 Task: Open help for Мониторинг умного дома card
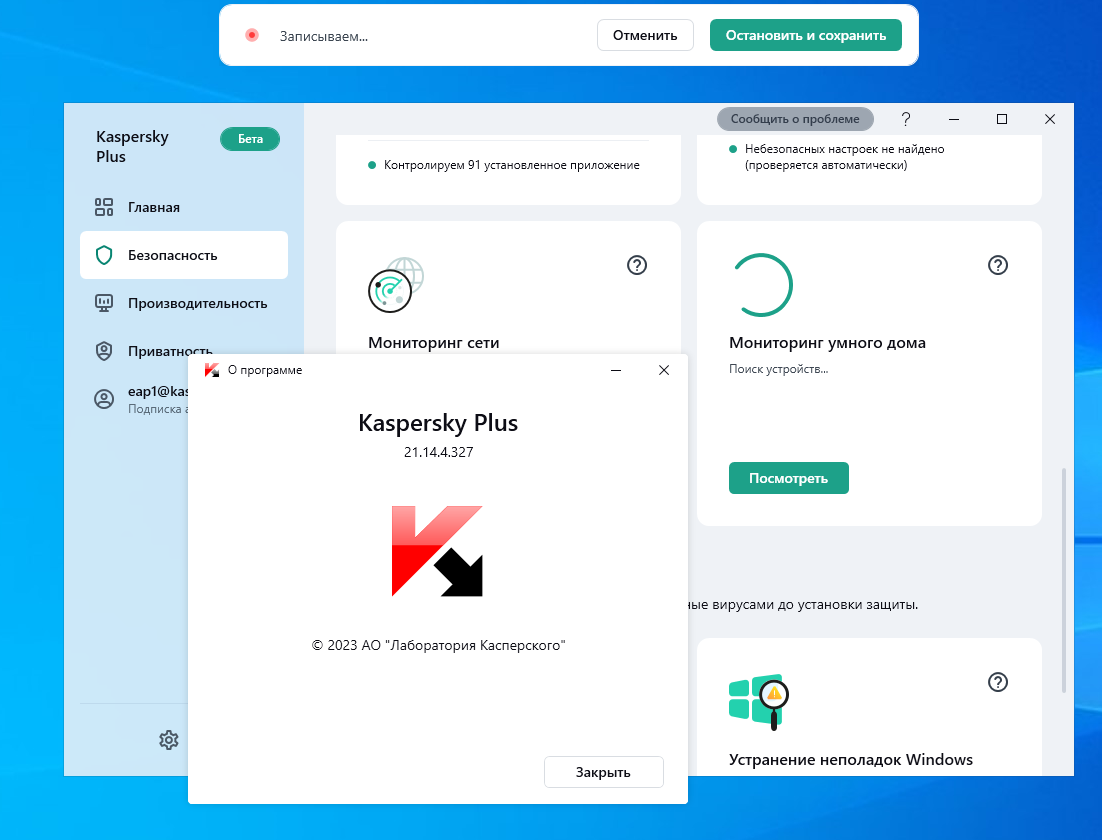coord(998,265)
